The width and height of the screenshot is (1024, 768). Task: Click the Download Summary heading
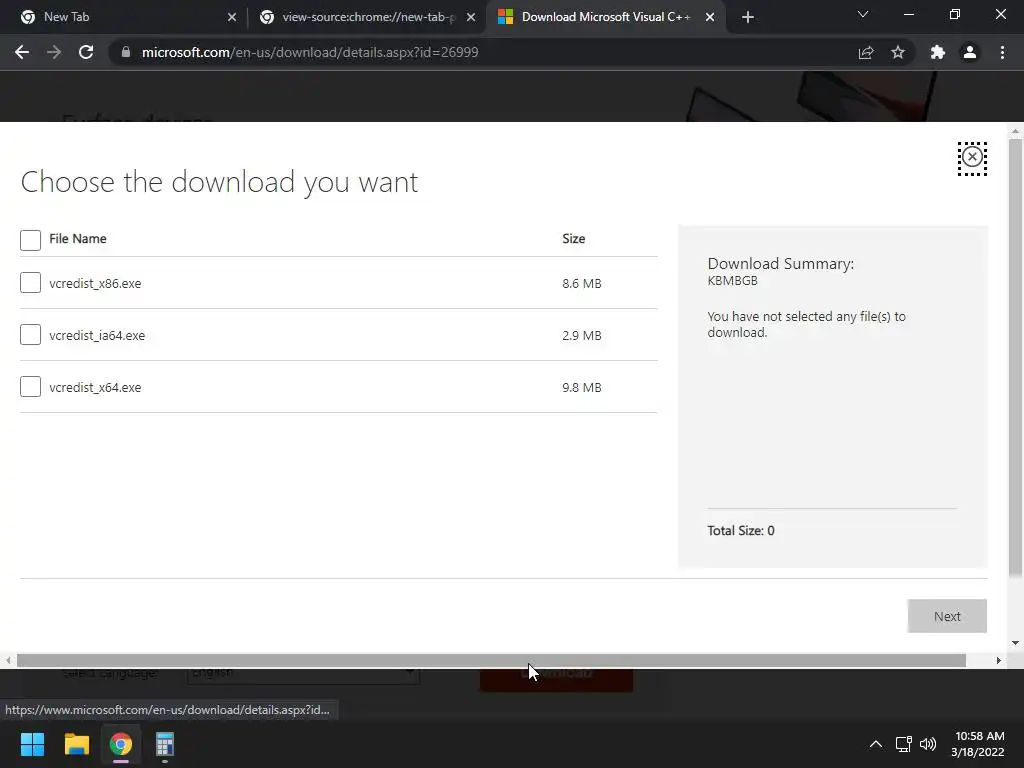click(x=780, y=264)
